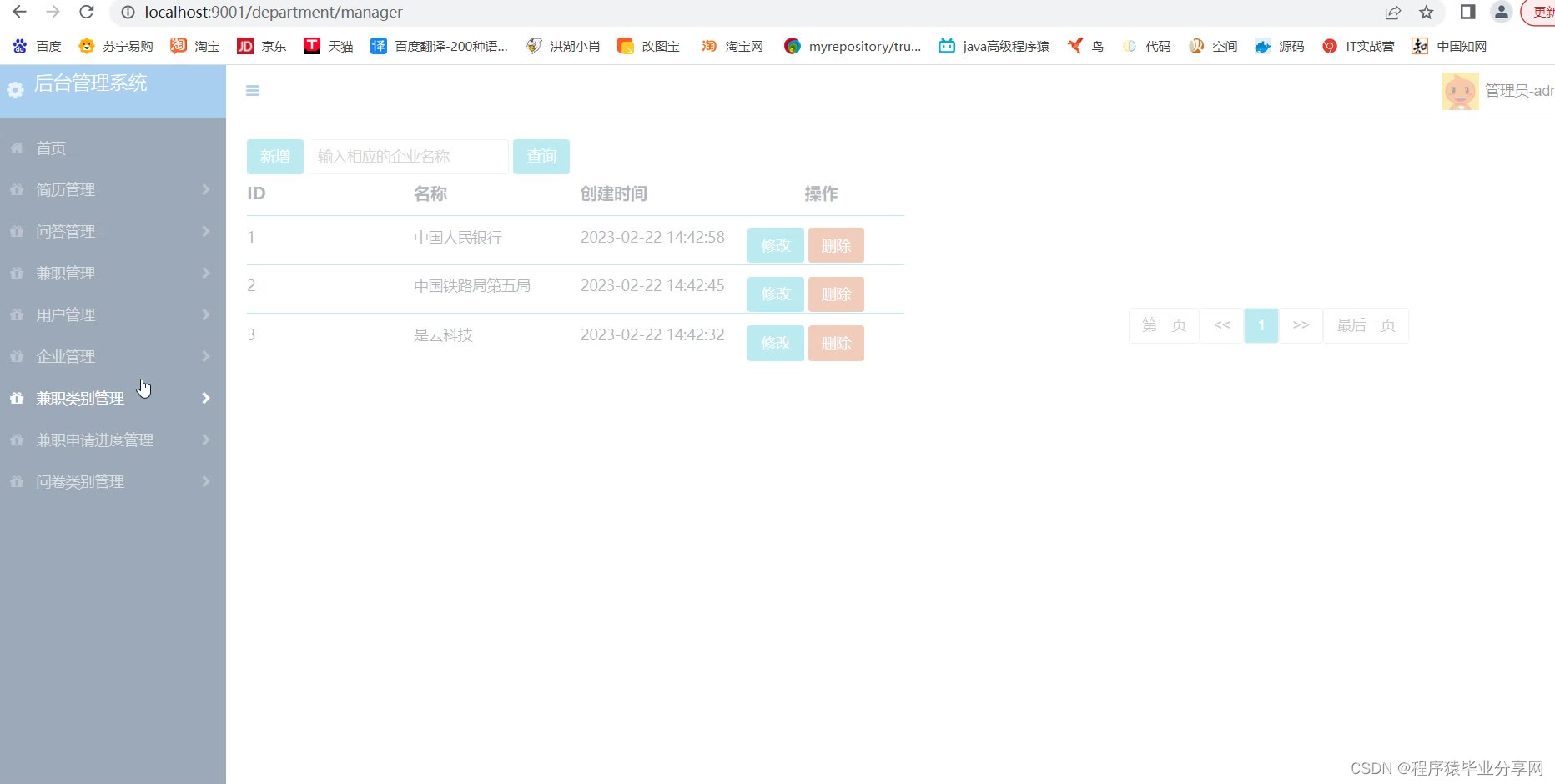Click the 是云科技 name cell
The width and height of the screenshot is (1555, 784).
[443, 335]
